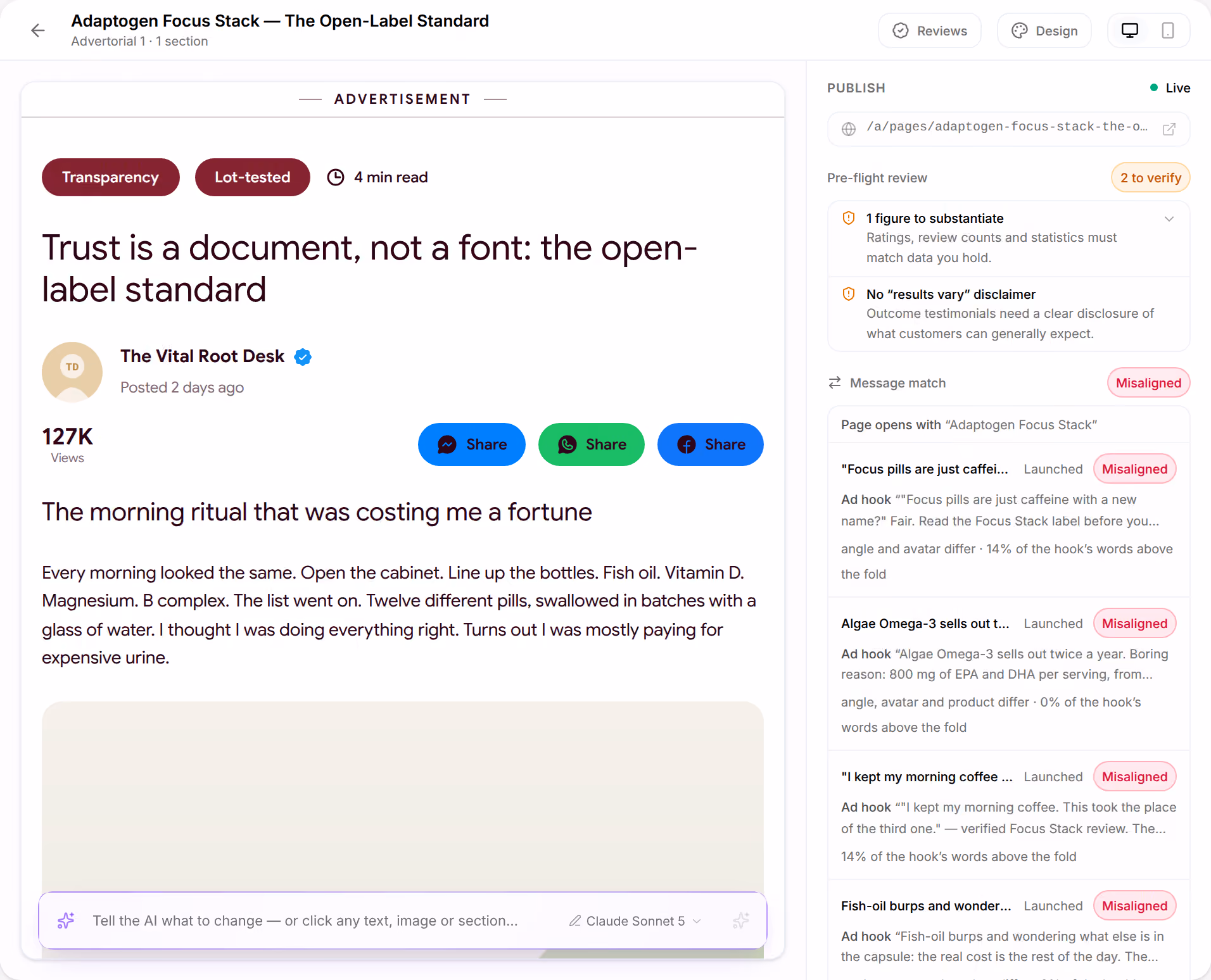1211x980 pixels.
Task: Click the sparkle icon left of AI prompt
Action: [x=66, y=920]
